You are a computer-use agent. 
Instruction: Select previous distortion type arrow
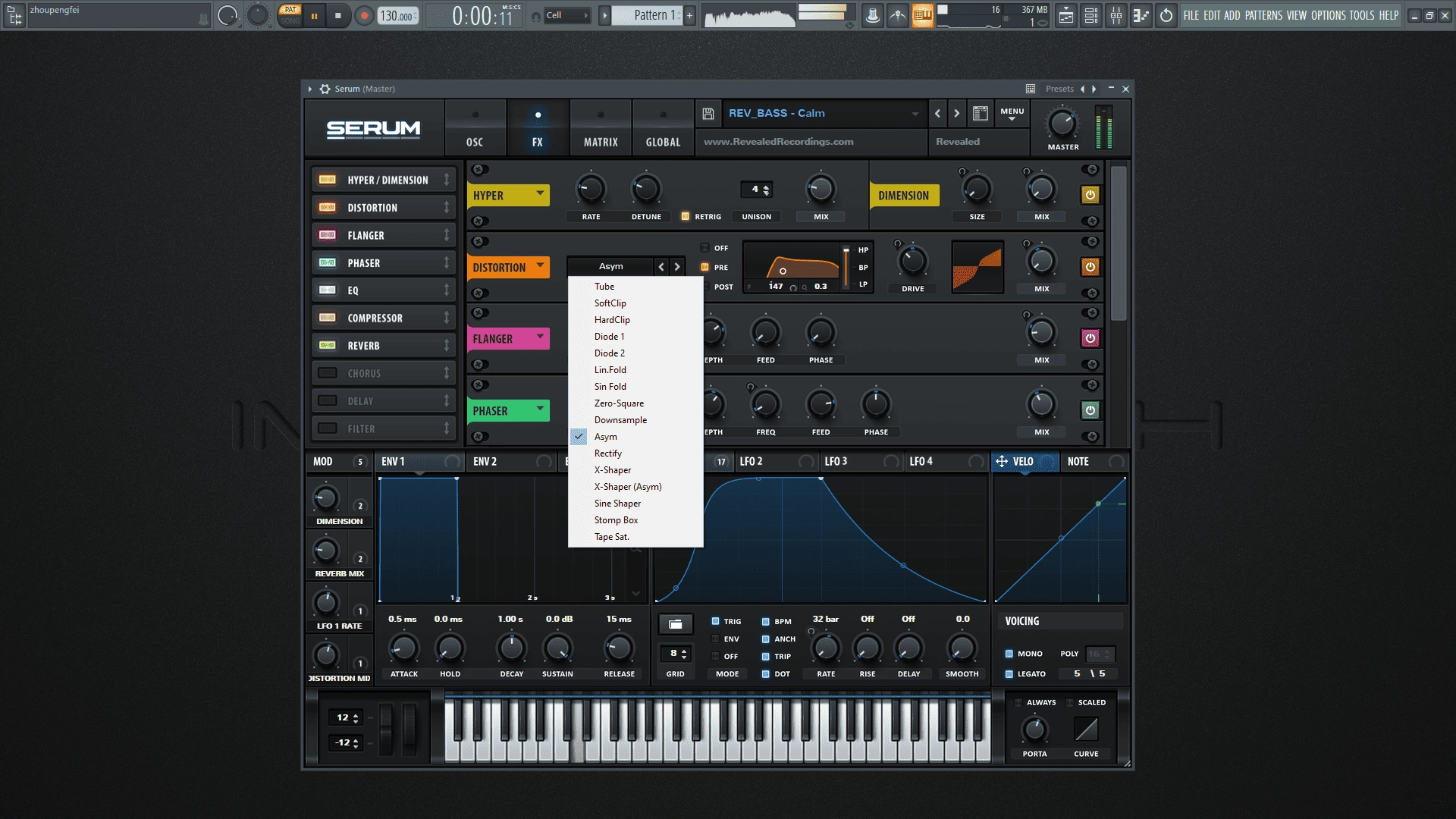click(x=661, y=267)
